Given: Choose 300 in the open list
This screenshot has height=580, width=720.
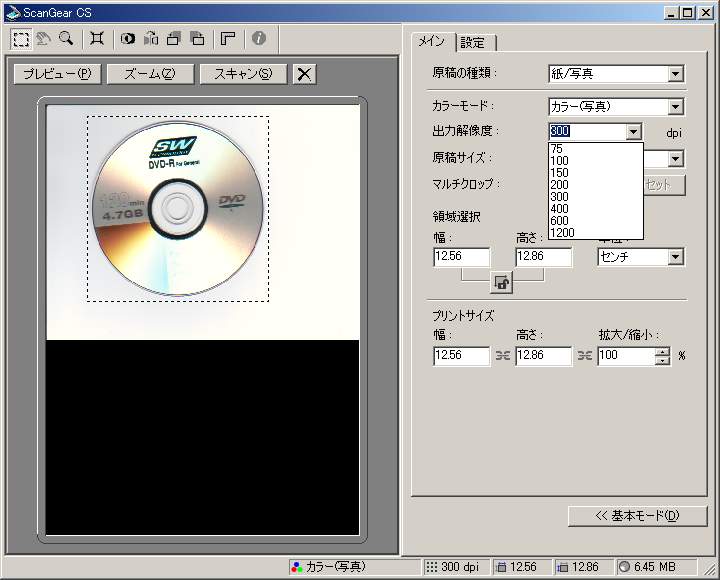Looking at the screenshot, I should pyautogui.click(x=596, y=197).
